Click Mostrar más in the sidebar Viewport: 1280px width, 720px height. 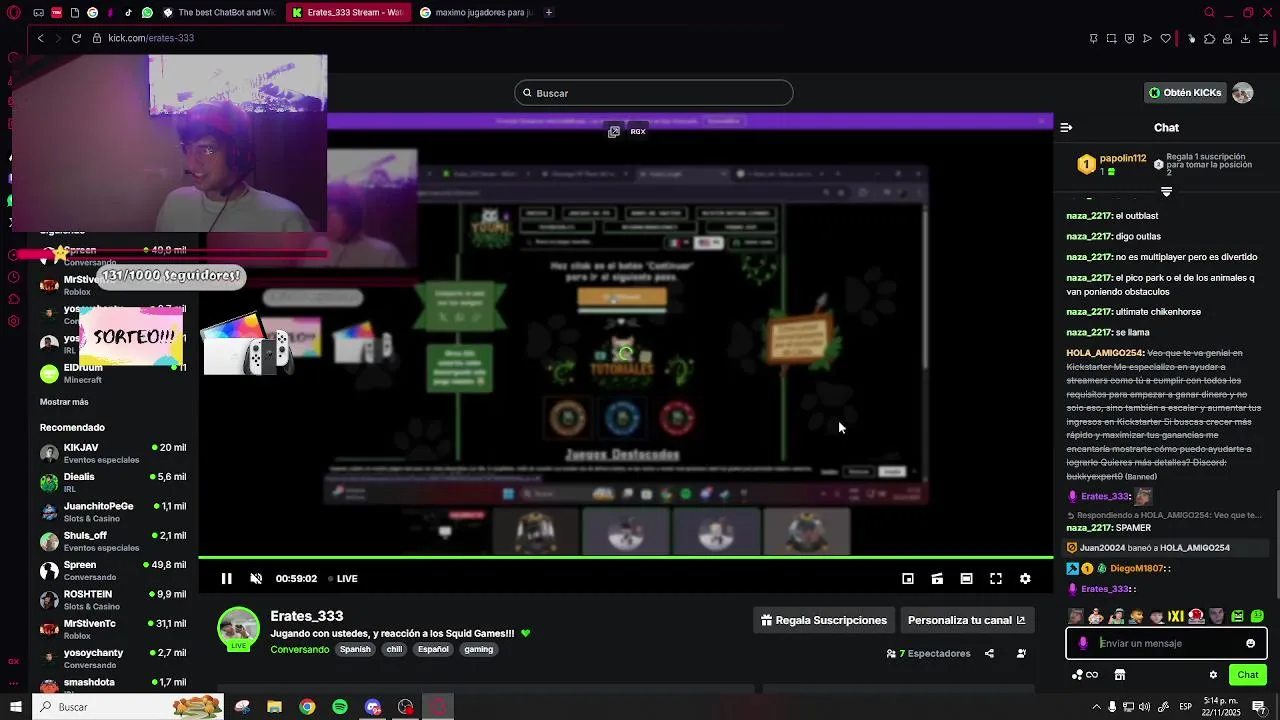pyautogui.click(x=64, y=402)
